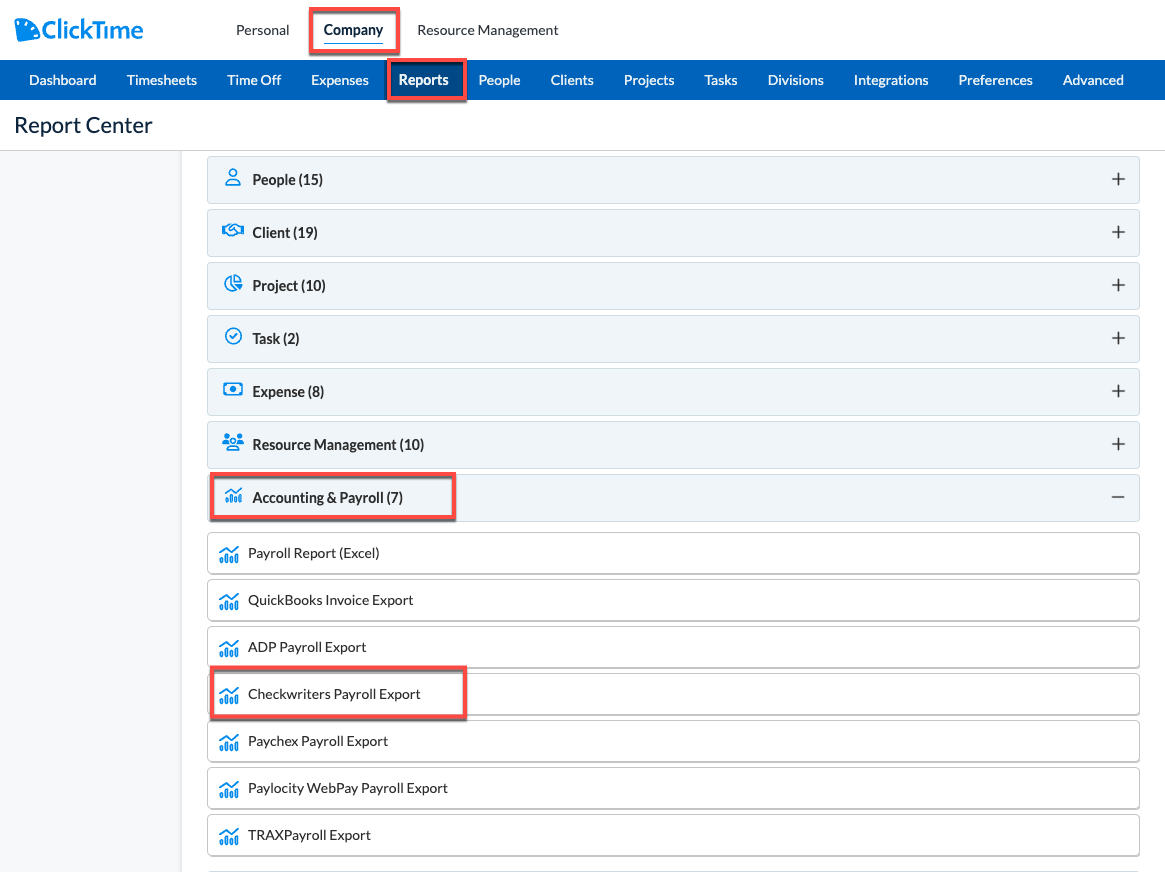Expand the Task (2) section plus

tap(1117, 338)
